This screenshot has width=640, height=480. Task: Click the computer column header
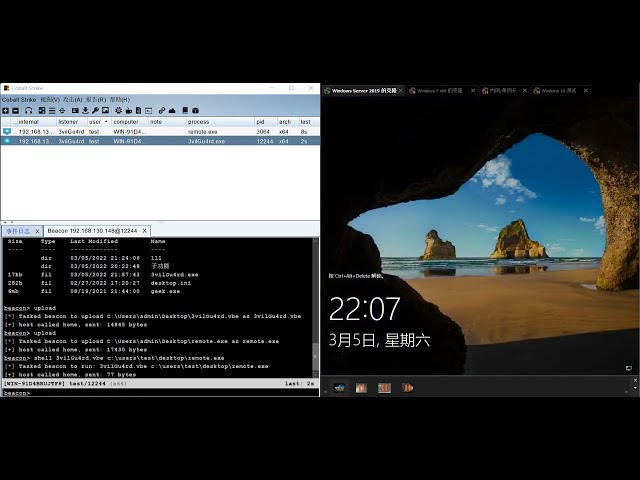129,122
